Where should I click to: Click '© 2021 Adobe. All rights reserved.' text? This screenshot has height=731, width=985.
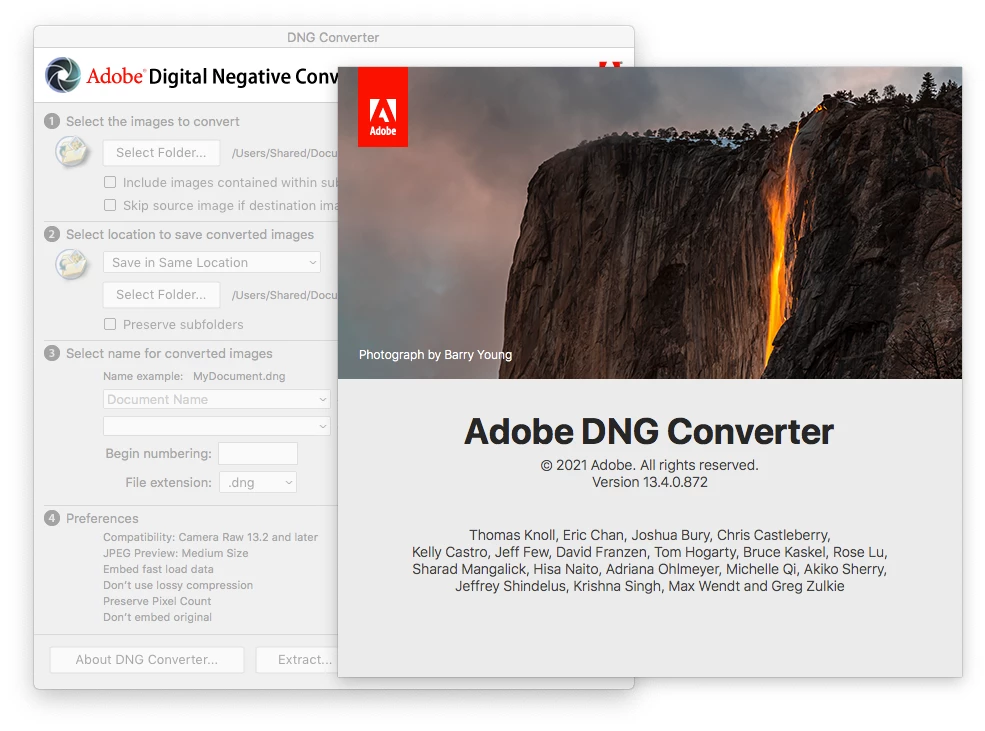[x=650, y=465]
